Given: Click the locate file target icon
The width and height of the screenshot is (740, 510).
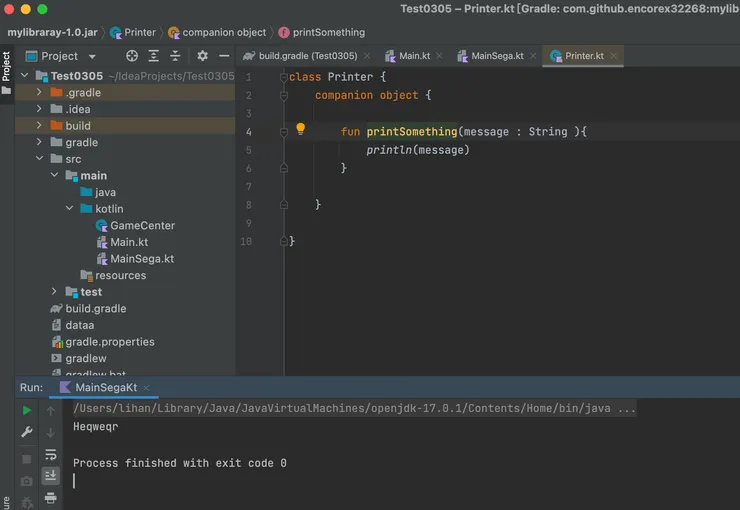Looking at the screenshot, I should pos(132,56).
